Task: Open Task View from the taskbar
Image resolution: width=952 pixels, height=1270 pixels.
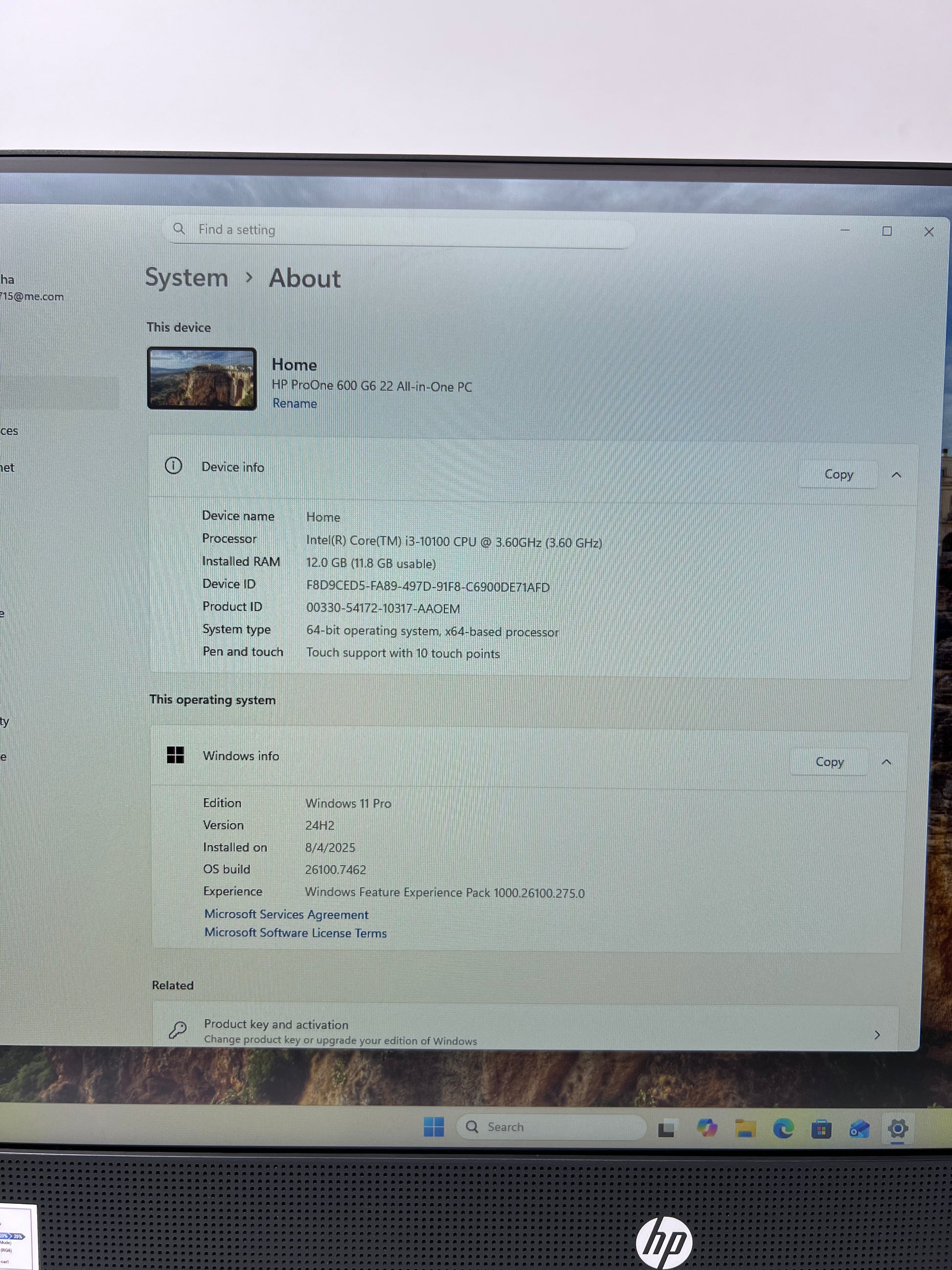Action: pos(666,1129)
